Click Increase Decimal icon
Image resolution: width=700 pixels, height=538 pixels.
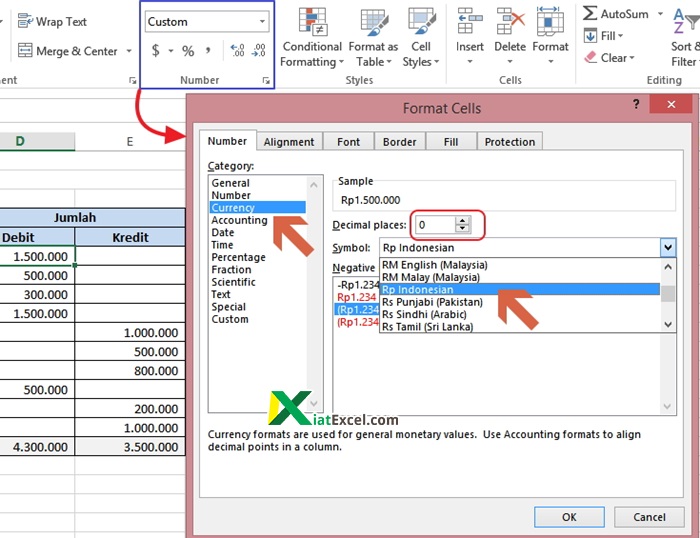[237, 50]
